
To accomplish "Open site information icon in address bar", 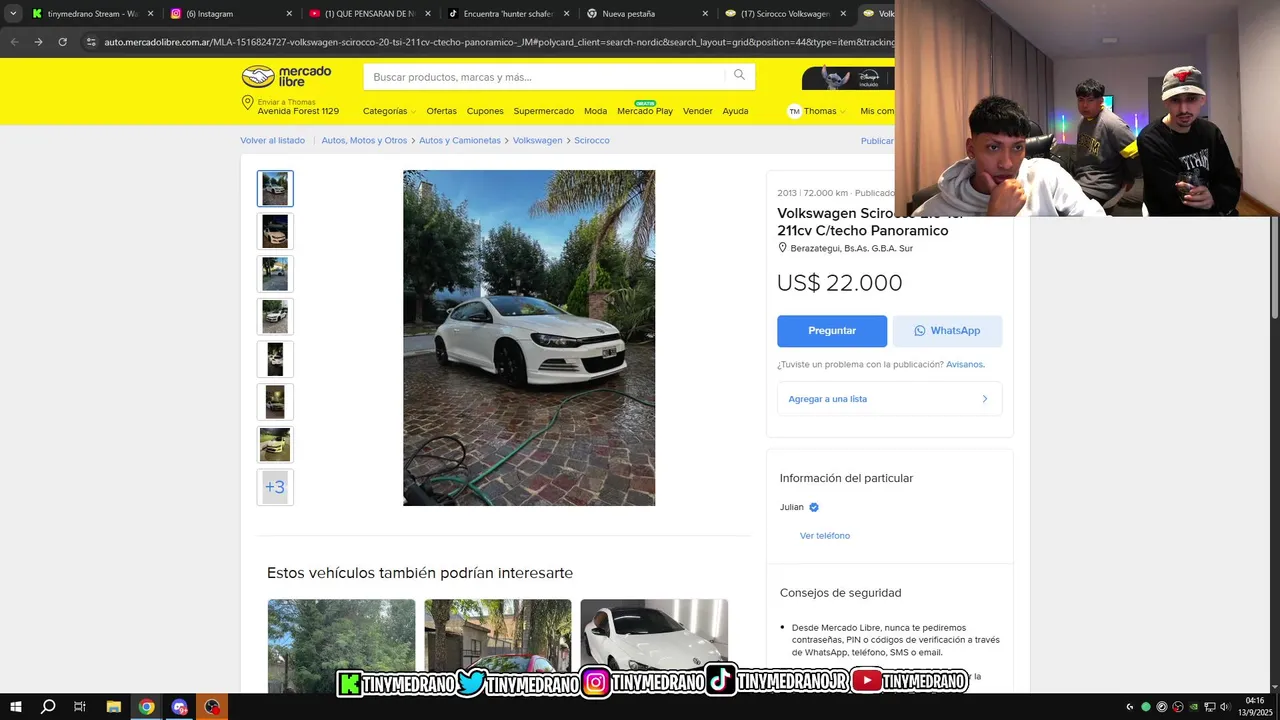I will pyautogui.click(x=91, y=42).
